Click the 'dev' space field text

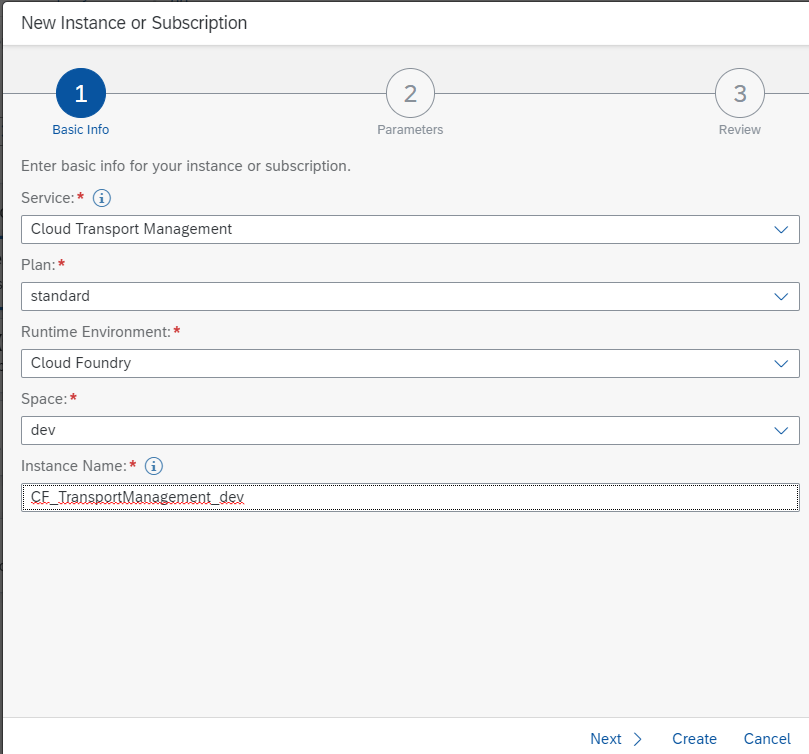tap(43, 430)
